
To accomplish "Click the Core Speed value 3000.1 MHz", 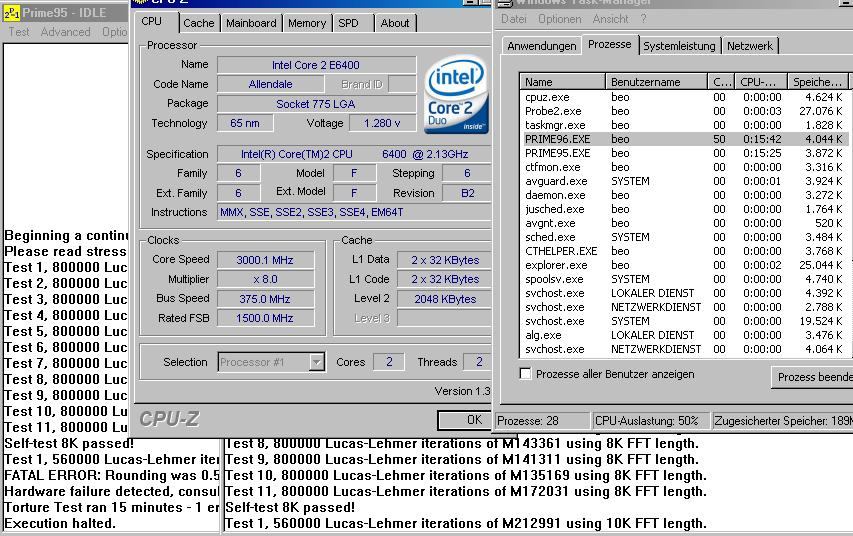I will point(265,260).
